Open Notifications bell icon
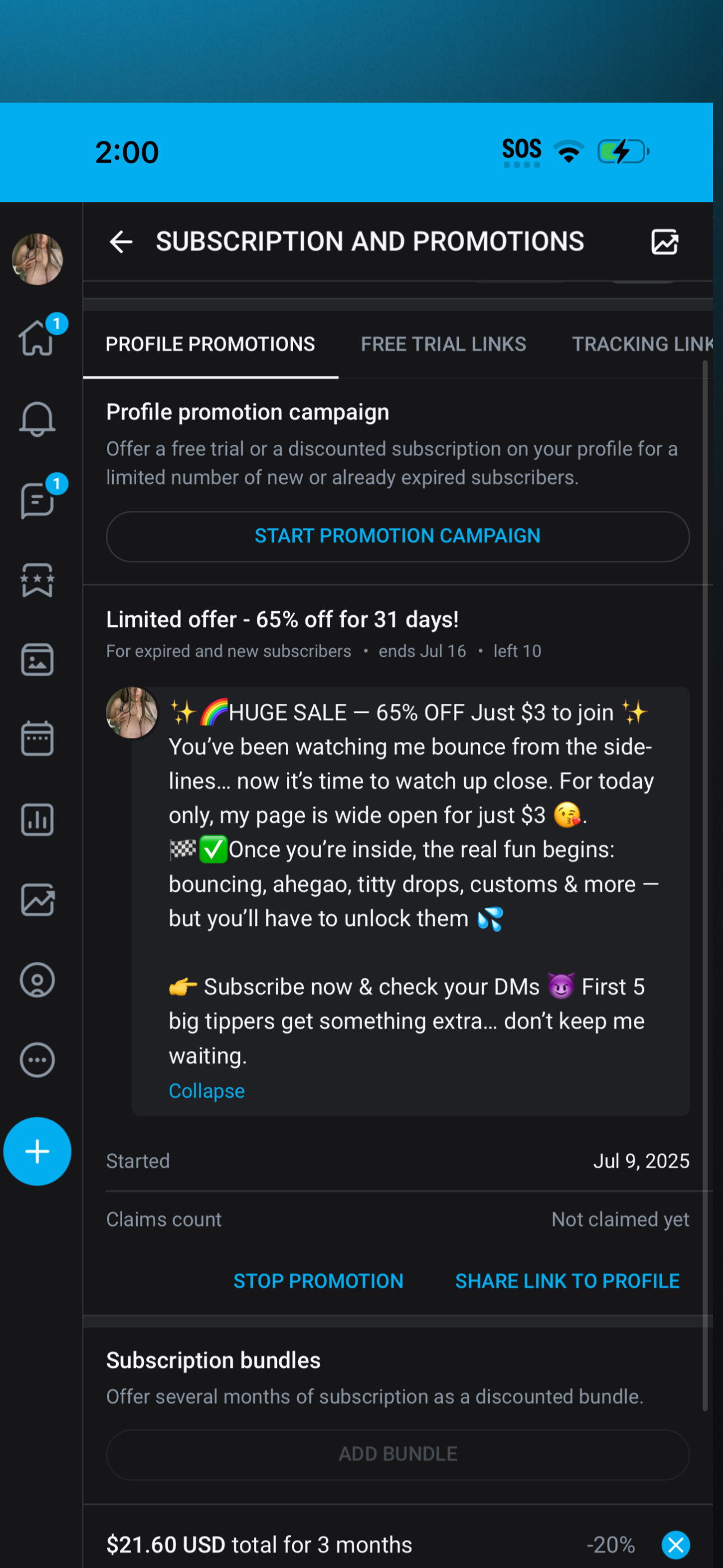The width and height of the screenshot is (723, 1568). 37,419
